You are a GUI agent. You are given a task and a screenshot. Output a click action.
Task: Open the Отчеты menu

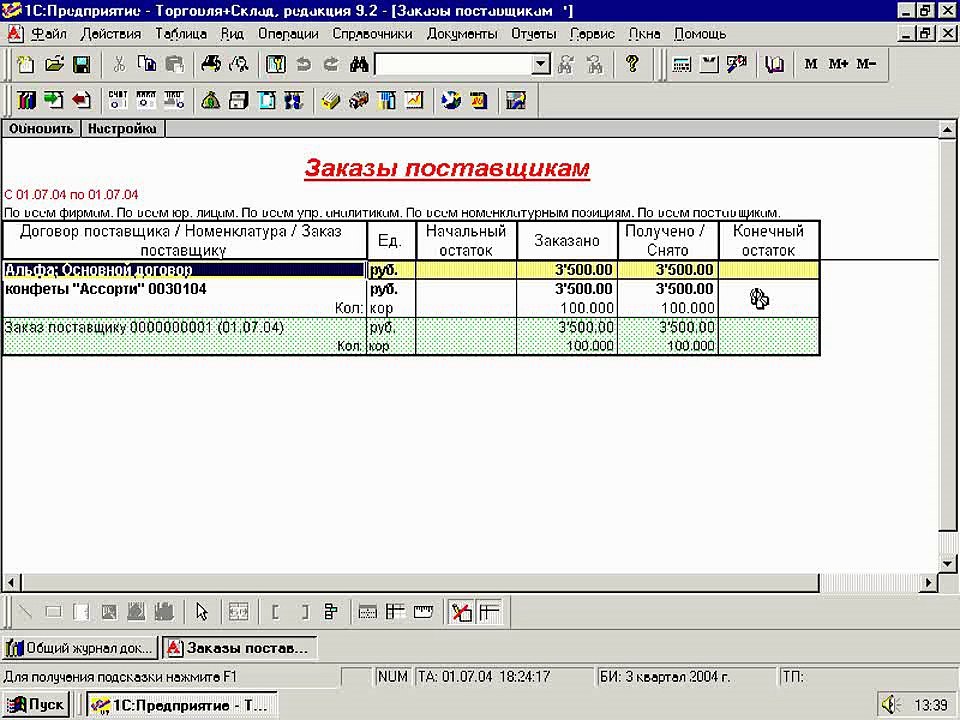tap(533, 34)
